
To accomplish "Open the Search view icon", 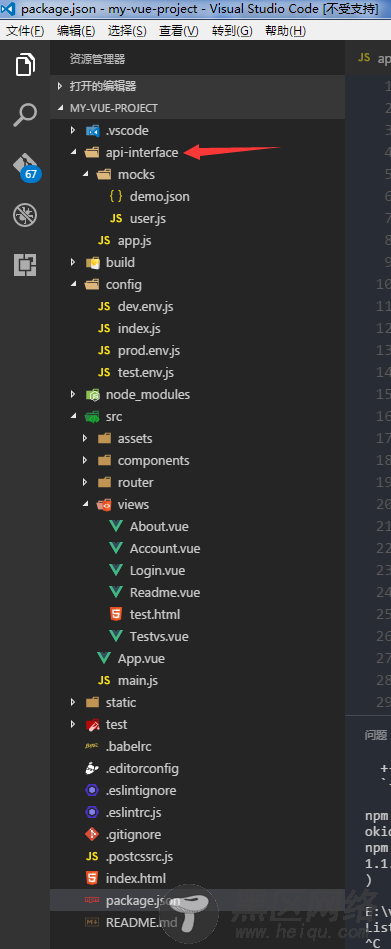I will [25, 114].
